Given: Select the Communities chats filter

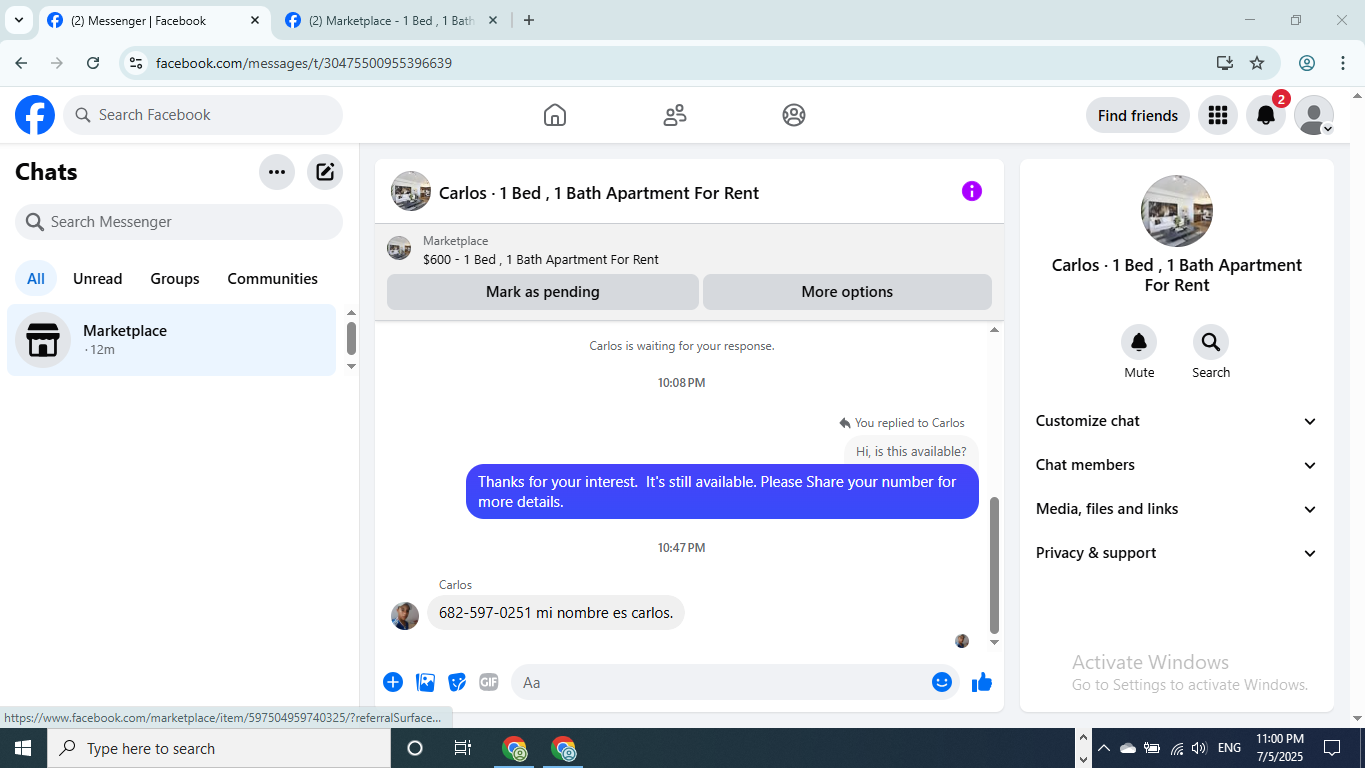Looking at the screenshot, I should pyautogui.click(x=272, y=279).
